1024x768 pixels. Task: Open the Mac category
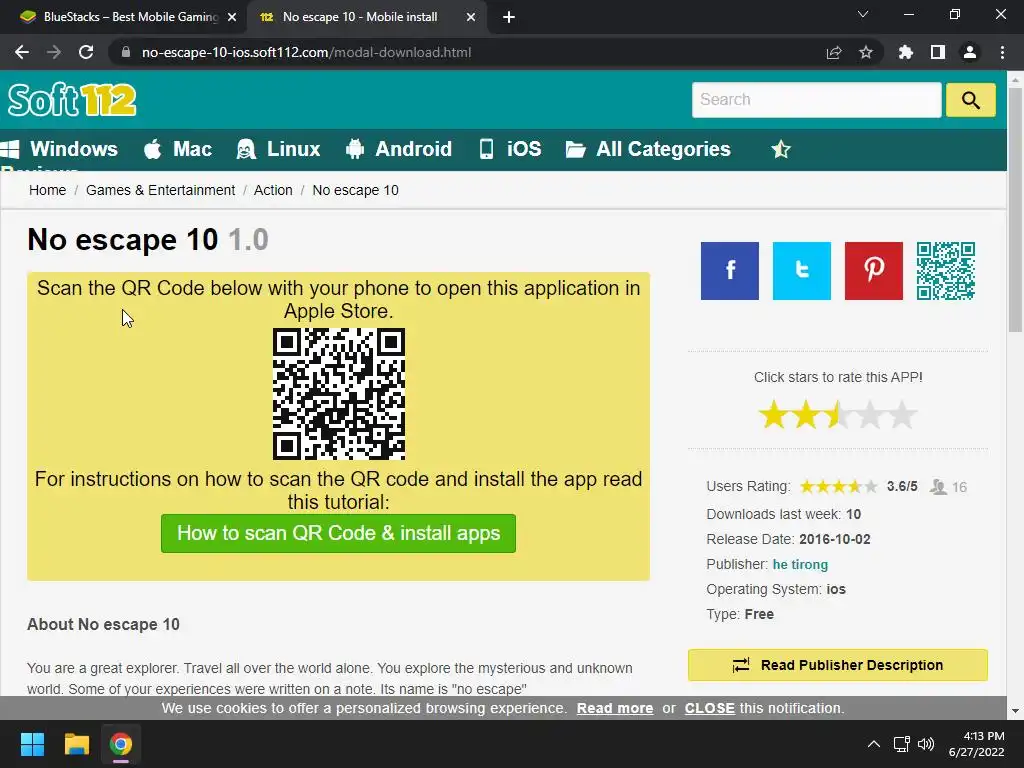tap(178, 149)
